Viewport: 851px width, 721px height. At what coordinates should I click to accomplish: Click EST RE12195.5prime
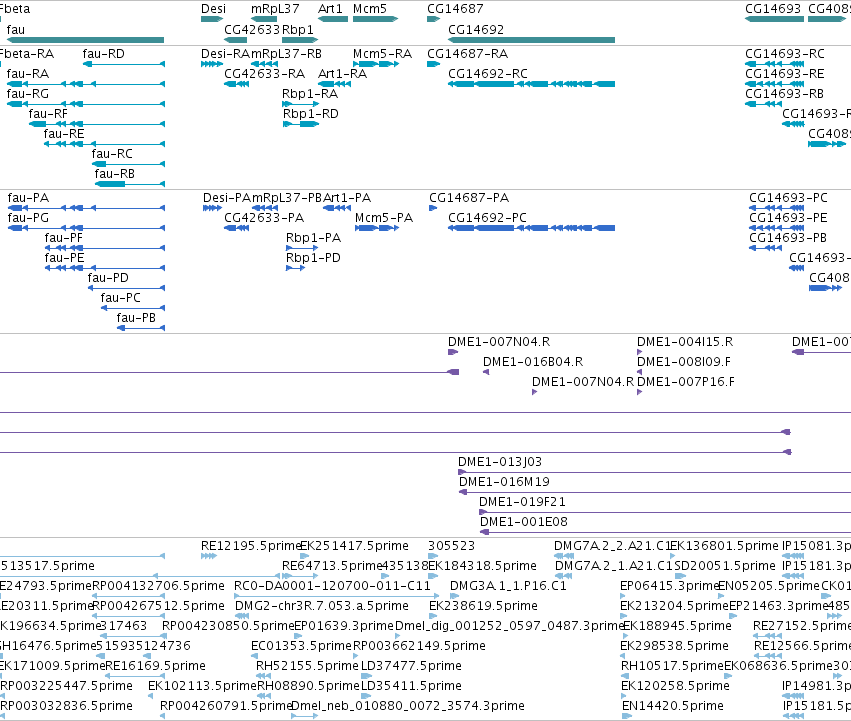[250, 546]
